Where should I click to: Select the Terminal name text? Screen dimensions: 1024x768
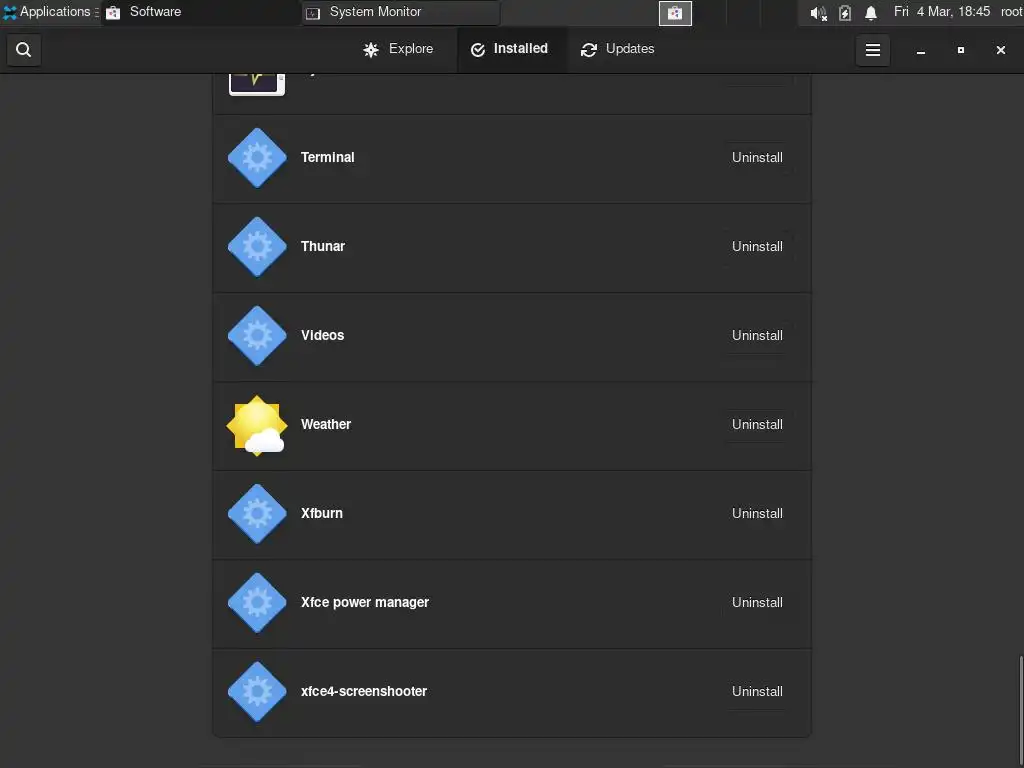(x=328, y=157)
